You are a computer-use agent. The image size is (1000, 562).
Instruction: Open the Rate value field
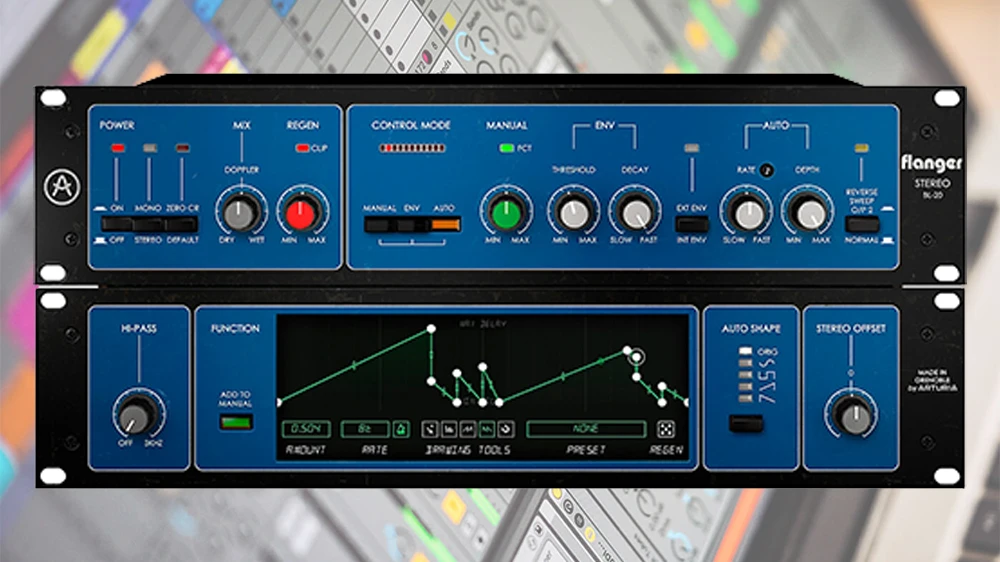(x=365, y=429)
